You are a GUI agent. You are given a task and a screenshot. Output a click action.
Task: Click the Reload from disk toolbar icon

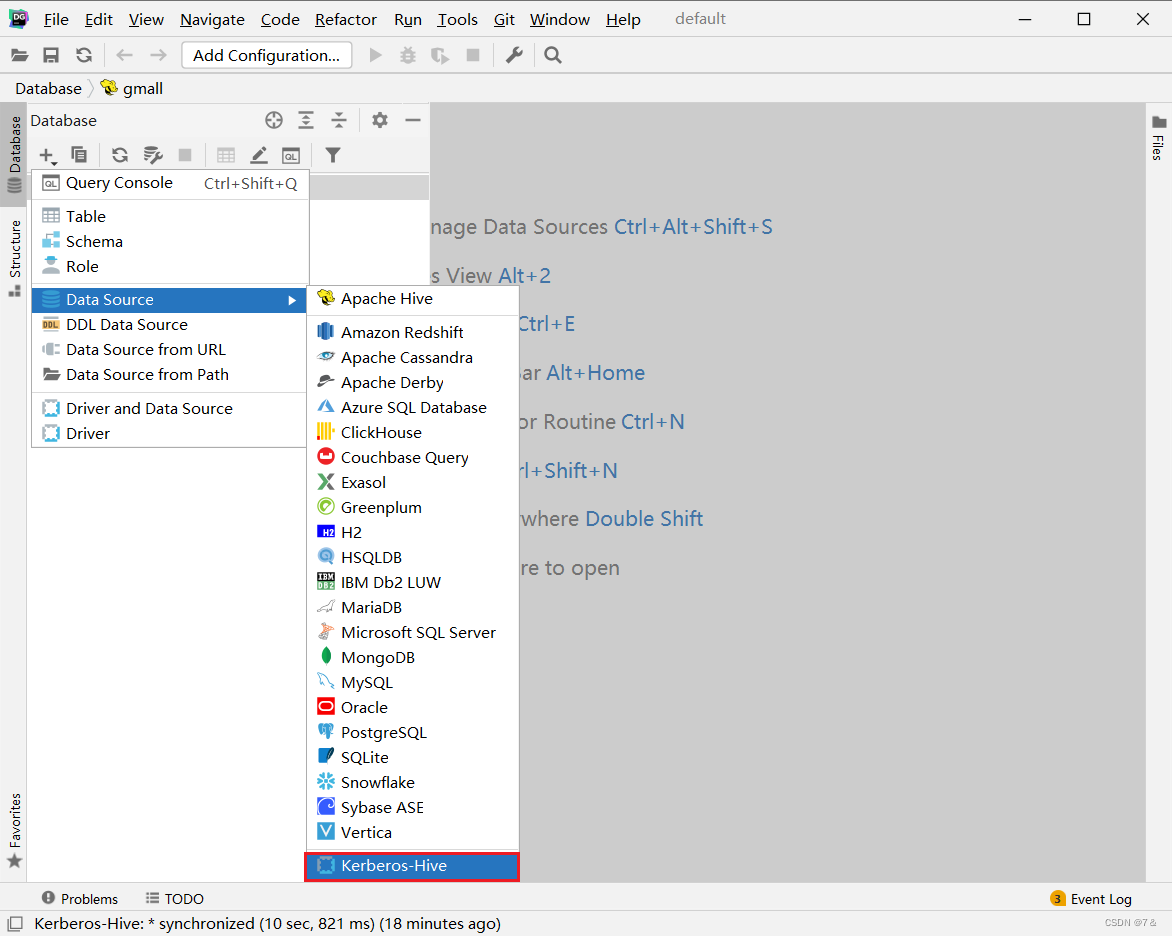pyautogui.click(x=84, y=55)
